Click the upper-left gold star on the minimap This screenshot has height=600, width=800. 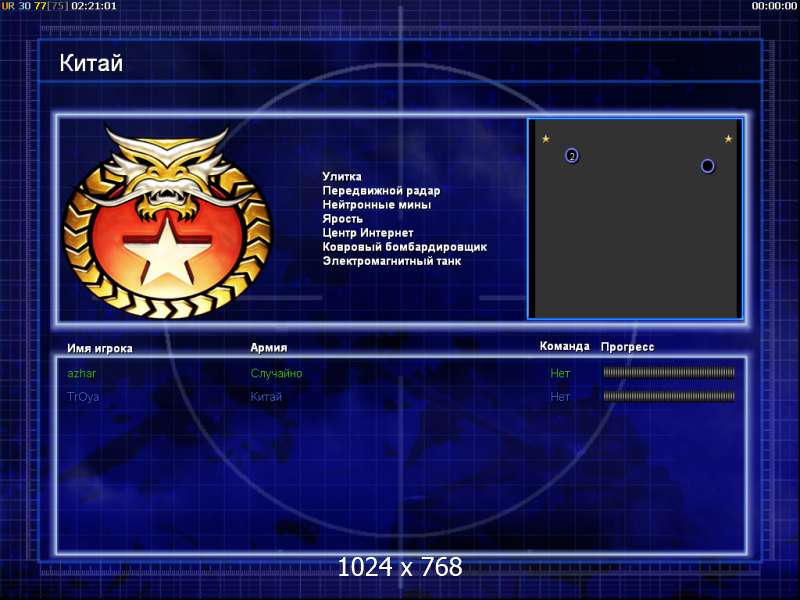[x=546, y=139]
